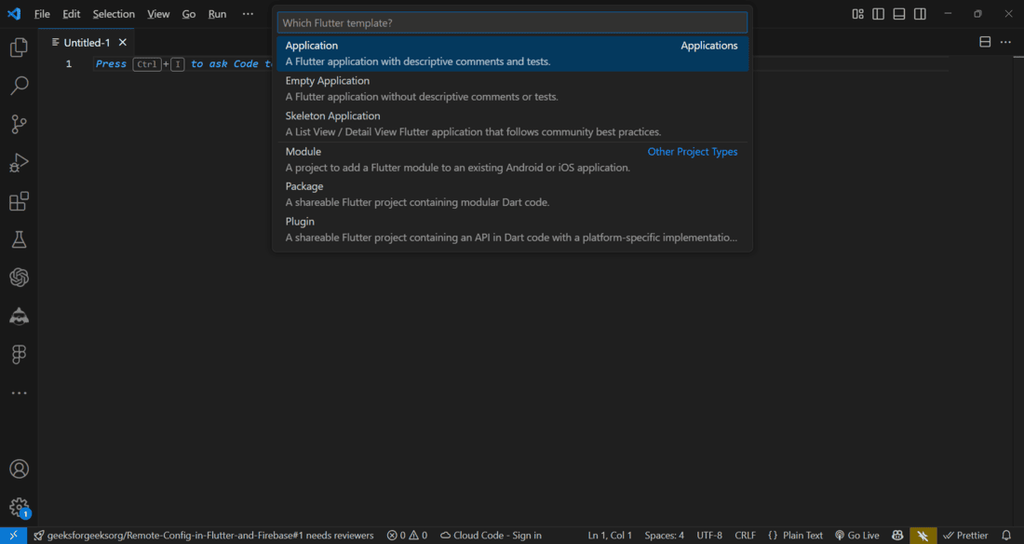Open editor More Actions ellipsis
The height and width of the screenshot is (544, 1024).
[1005, 42]
